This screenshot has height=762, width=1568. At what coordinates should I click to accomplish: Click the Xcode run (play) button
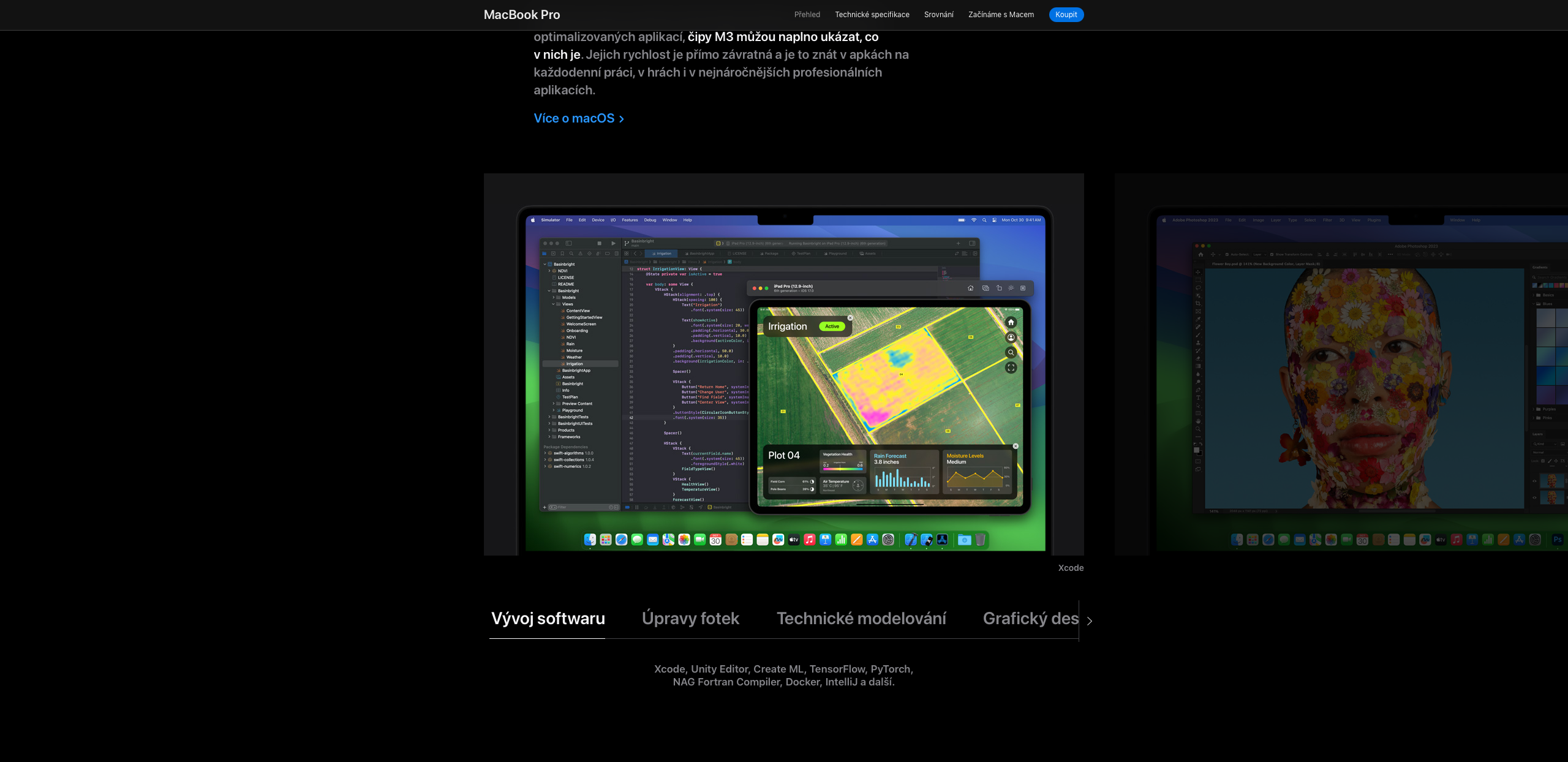(613, 243)
